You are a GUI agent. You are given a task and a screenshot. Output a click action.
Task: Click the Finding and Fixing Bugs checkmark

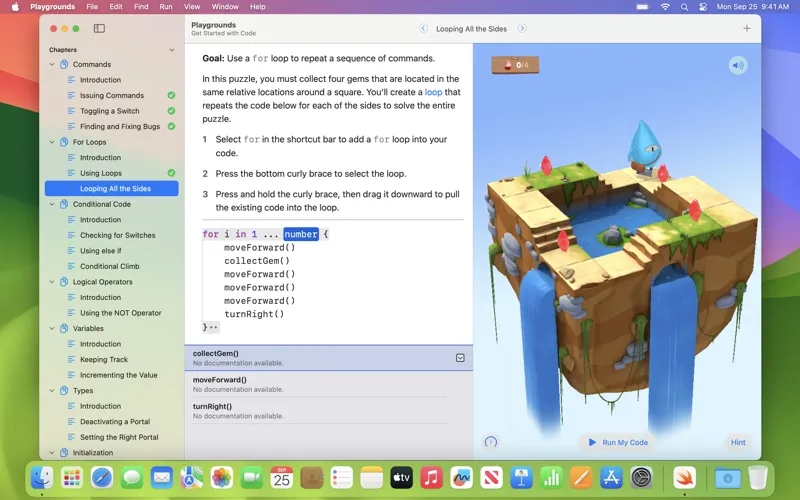(x=171, y=127)
